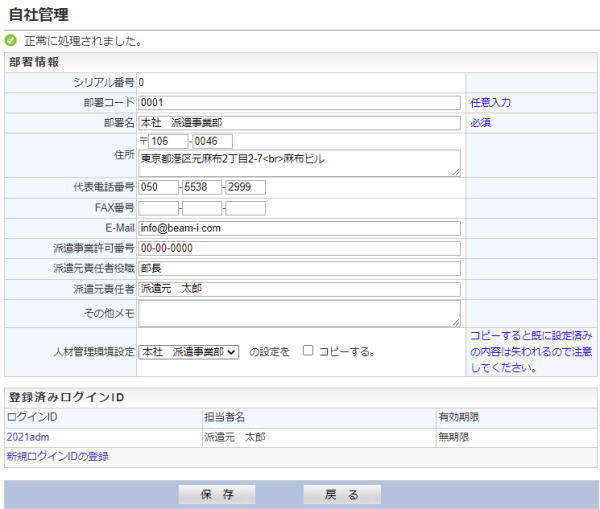This screenshot has height=509, width=600.
Task: Open the 人材管理環境設定 dropdown
Action: pos(189,352)
